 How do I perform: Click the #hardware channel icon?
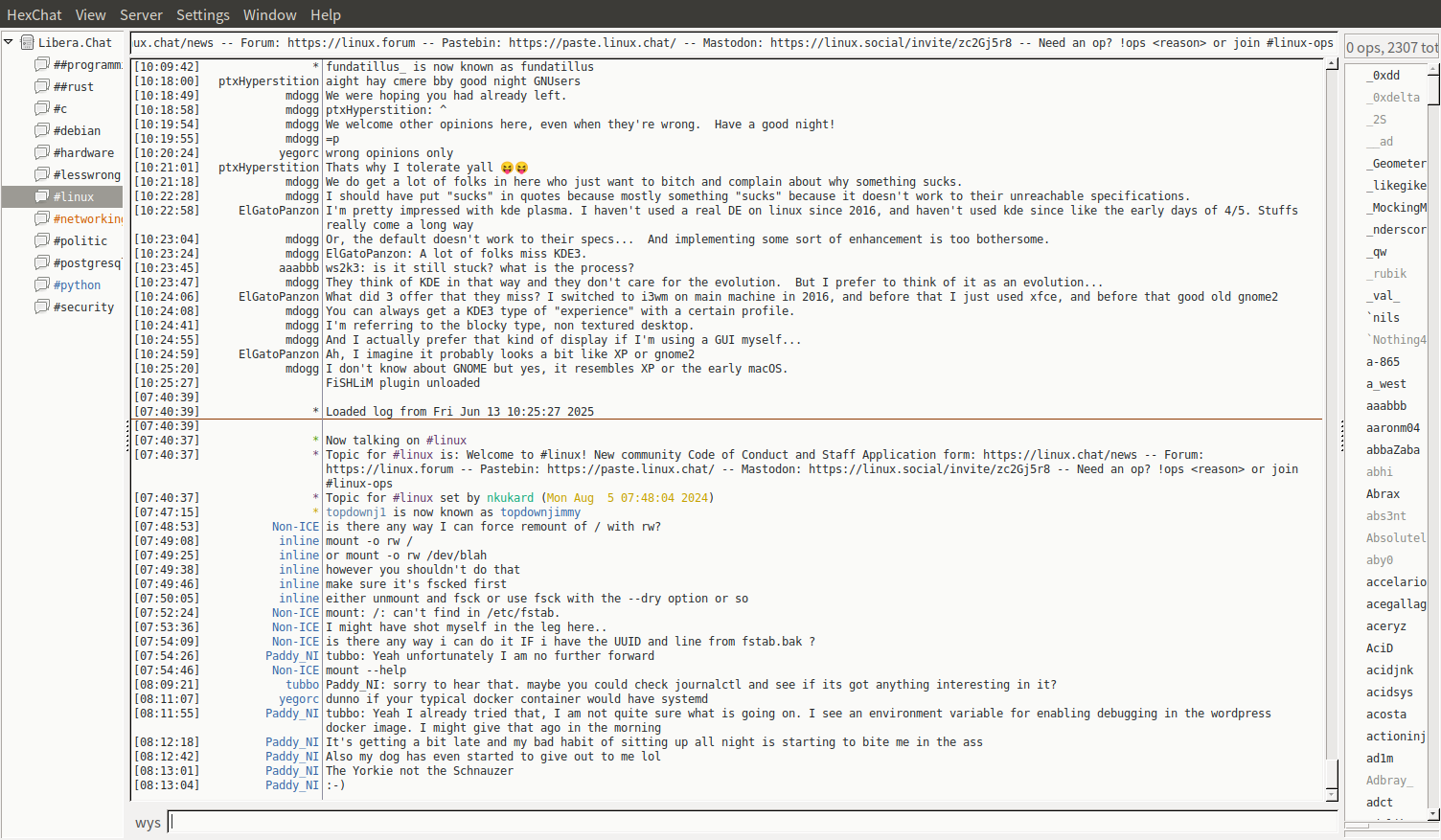point(42,152)
